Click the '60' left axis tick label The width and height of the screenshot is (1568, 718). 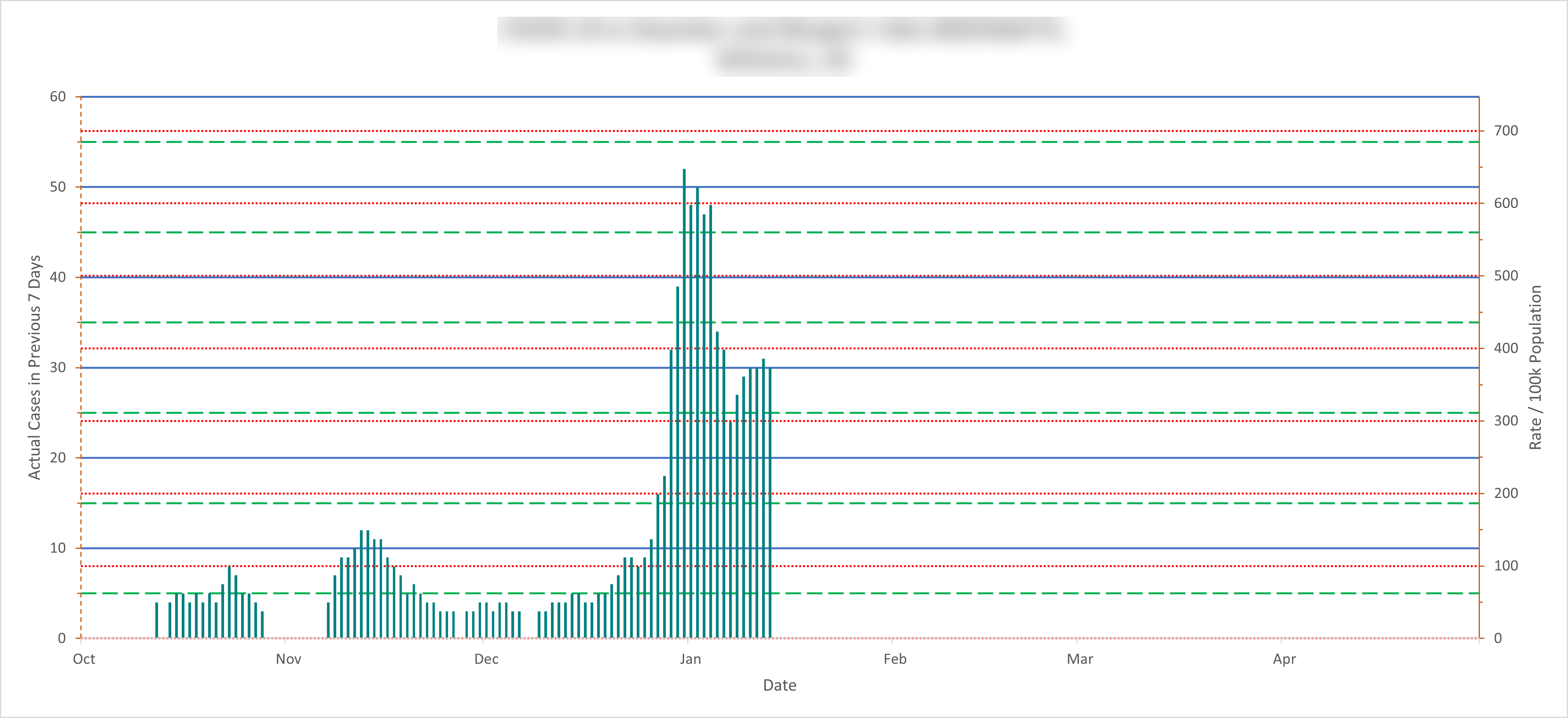[x=58, y=97]
